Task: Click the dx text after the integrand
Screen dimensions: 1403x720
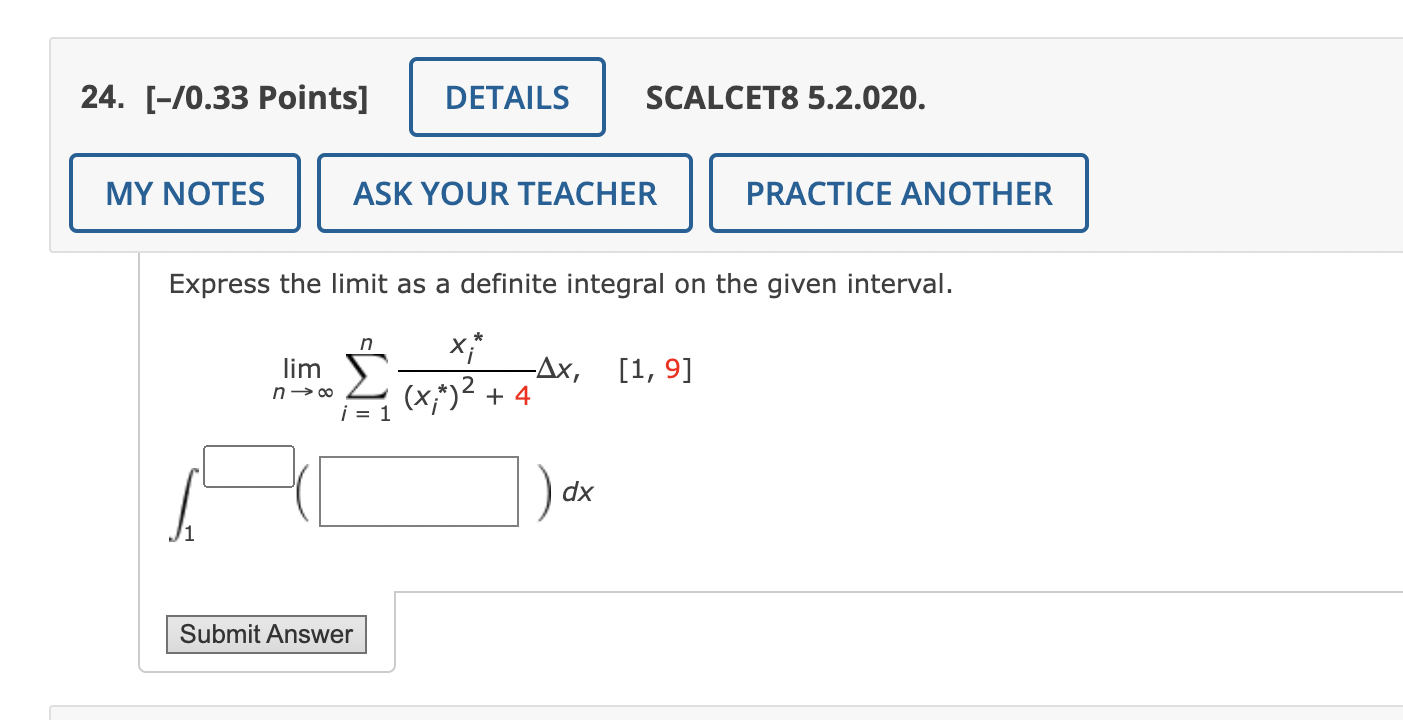Action: 577,492
